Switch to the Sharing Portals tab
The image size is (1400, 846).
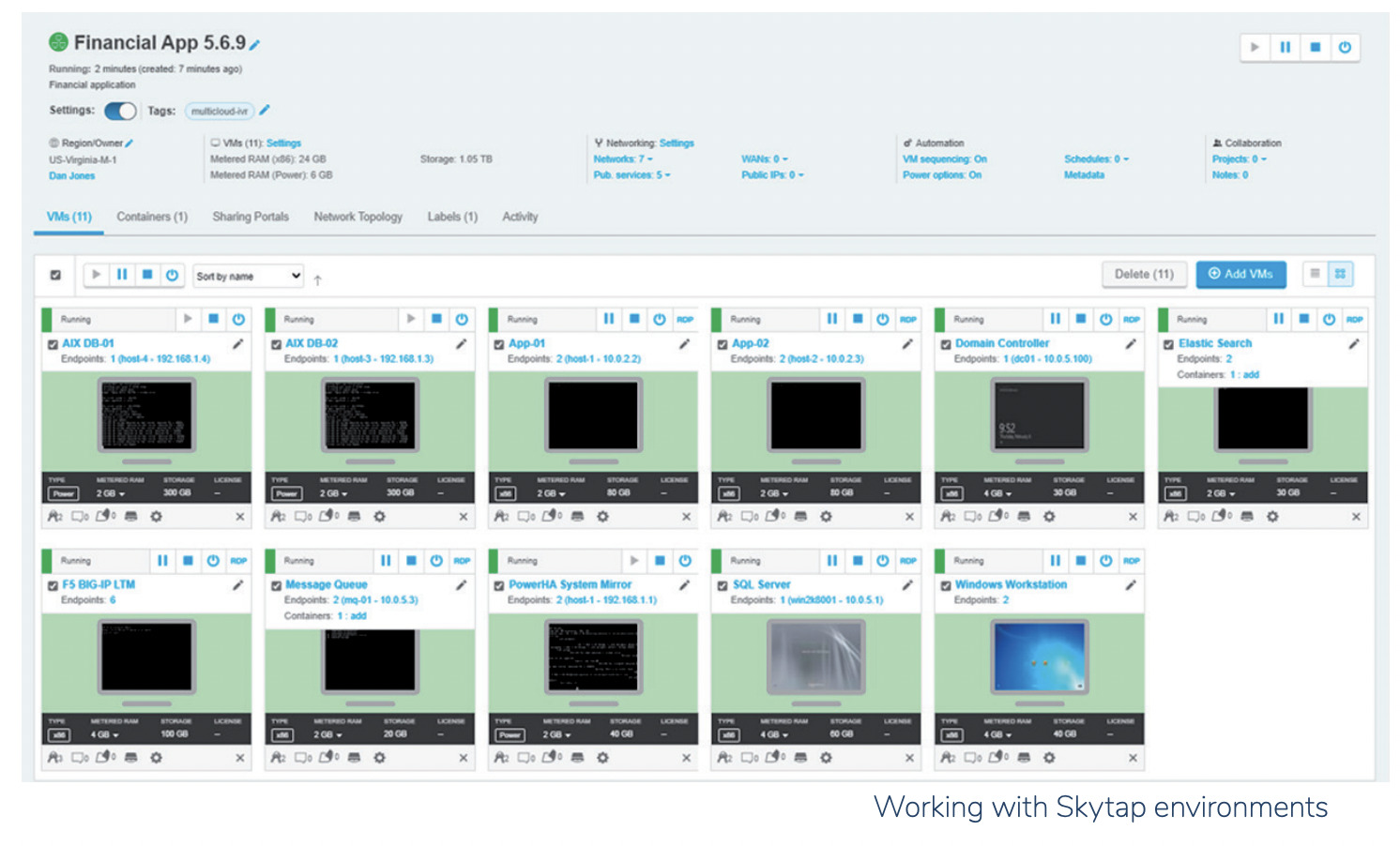251,217
